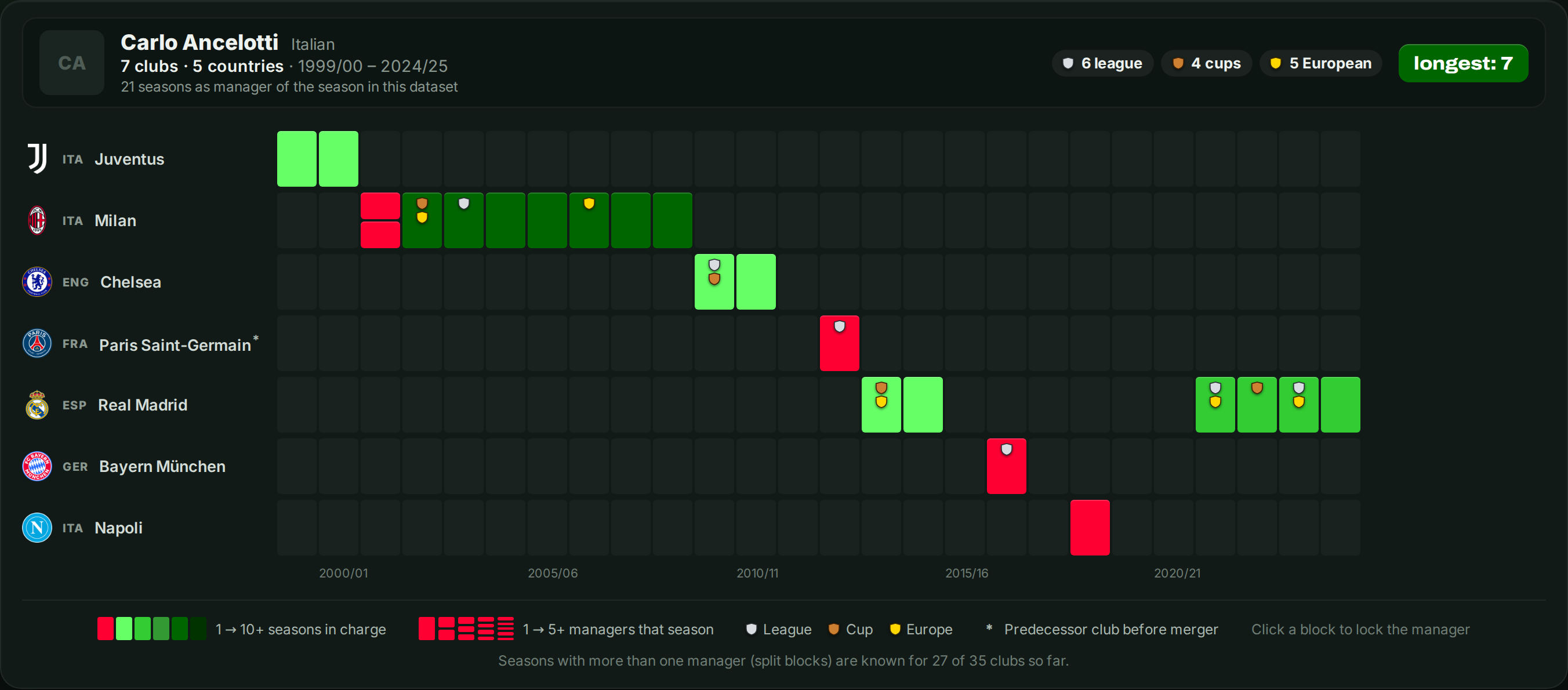Click the bronze shield in 4 cups badge
This screenshot has height=690, width=1568.
(1178, 63)
